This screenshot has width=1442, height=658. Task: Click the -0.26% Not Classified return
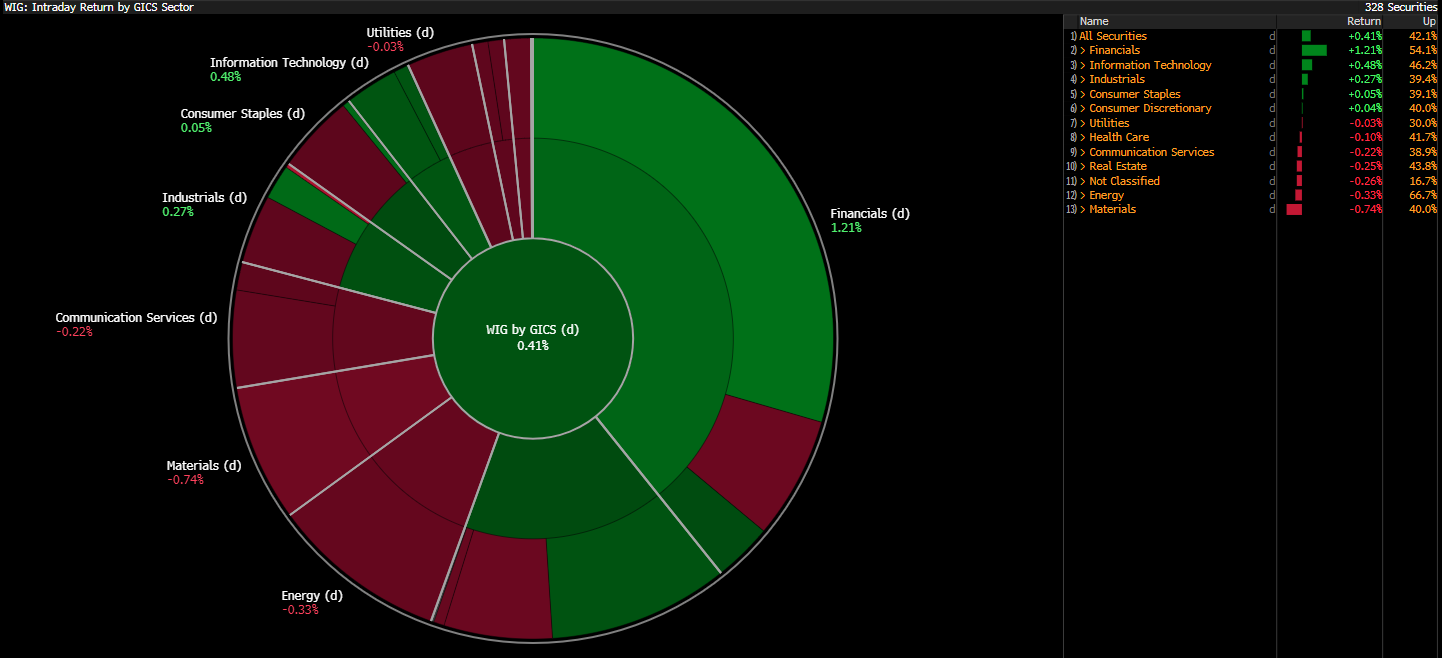[x=1366, y=181]
